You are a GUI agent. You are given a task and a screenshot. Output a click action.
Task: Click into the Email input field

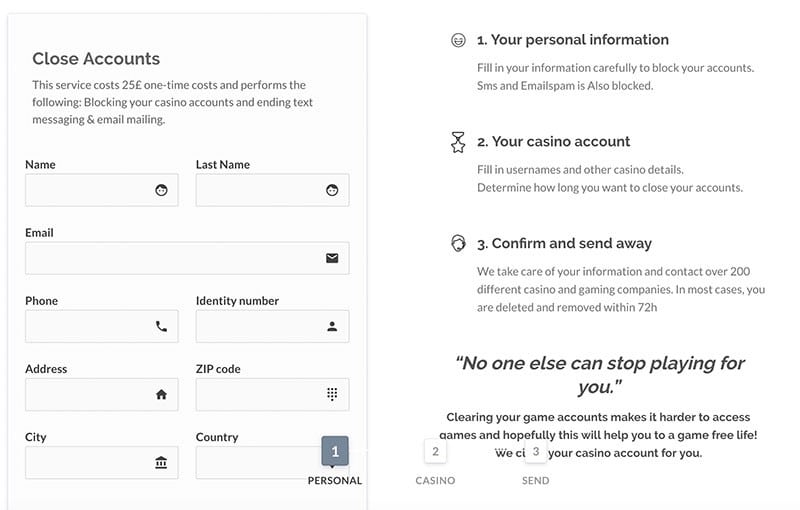tap(172, 258)
